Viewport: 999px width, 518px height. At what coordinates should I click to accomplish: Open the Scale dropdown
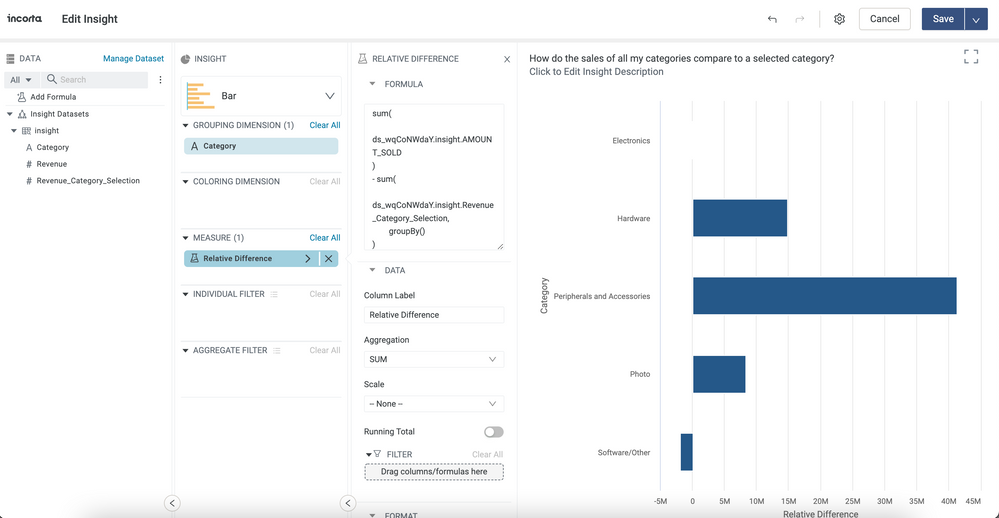pyautogui.click(x=433, y=404)
